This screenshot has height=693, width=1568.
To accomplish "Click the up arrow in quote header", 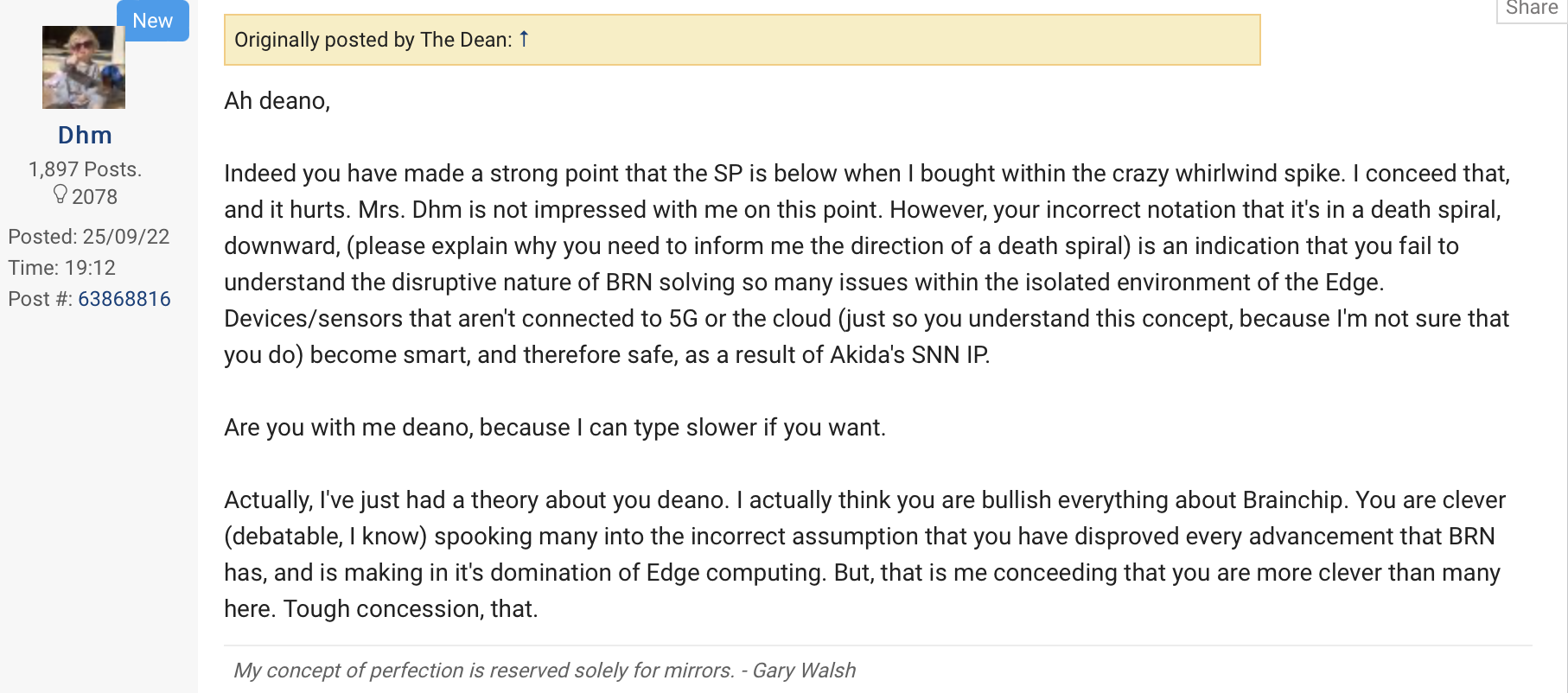I will (524, 39).
